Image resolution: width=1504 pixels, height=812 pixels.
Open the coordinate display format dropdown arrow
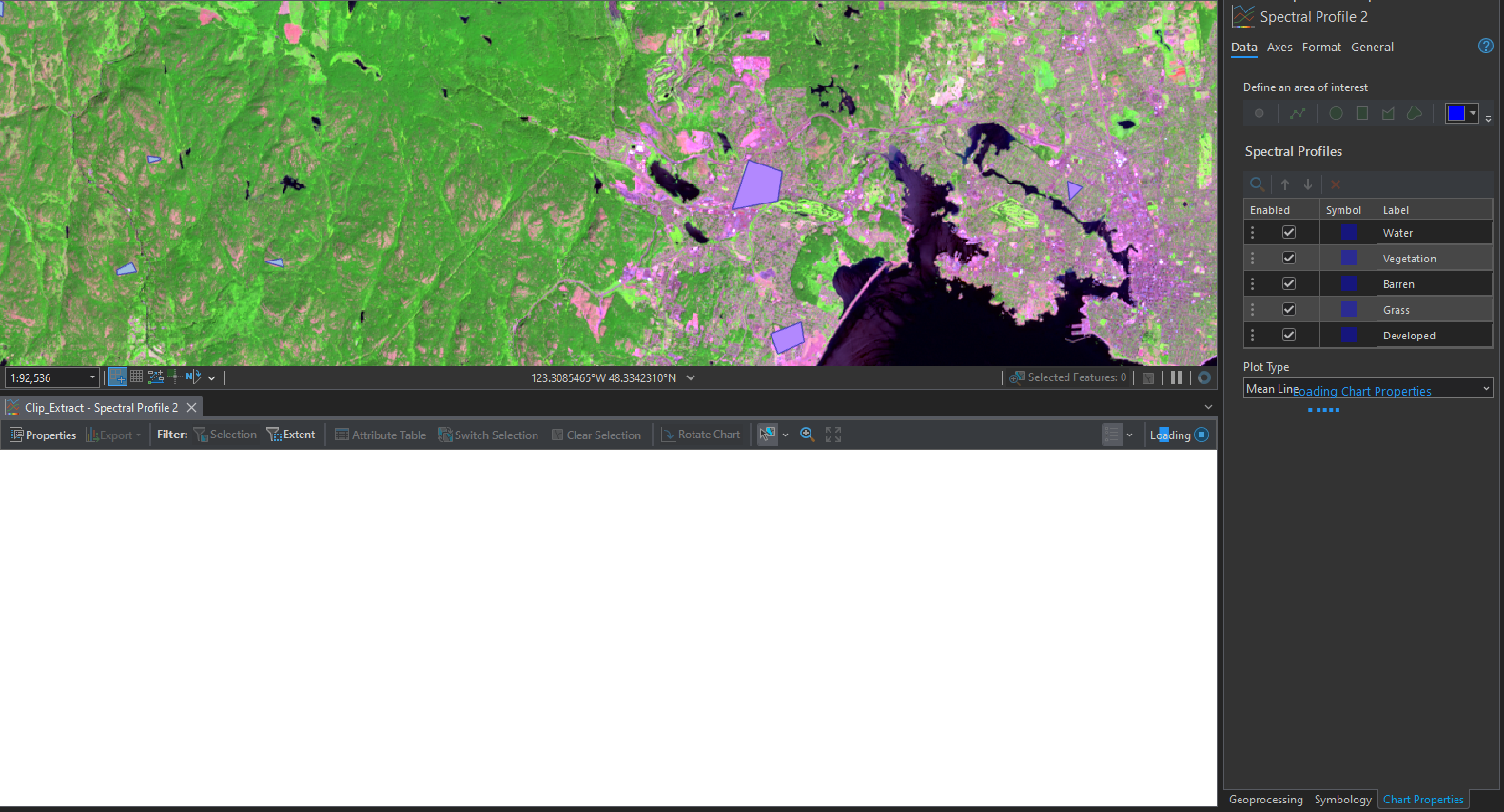click(691, 377)
